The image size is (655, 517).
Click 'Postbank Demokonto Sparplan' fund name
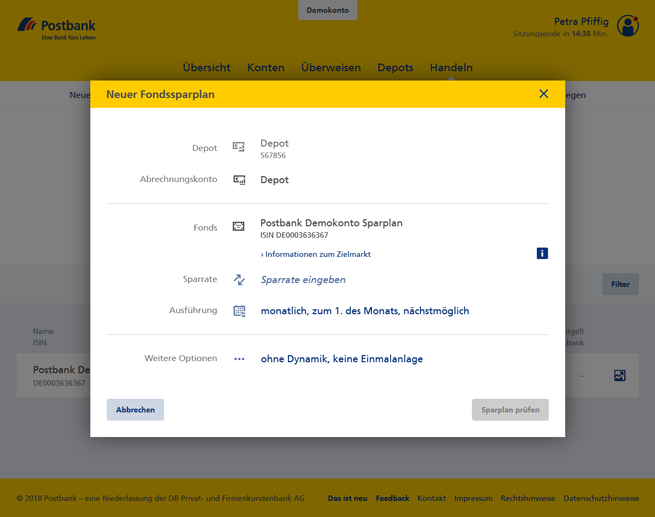(x=331, y=223)
